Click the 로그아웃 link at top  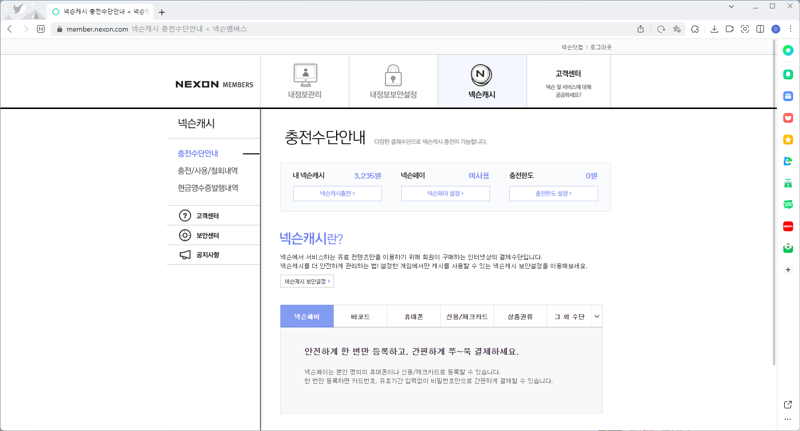click(601, 47)
